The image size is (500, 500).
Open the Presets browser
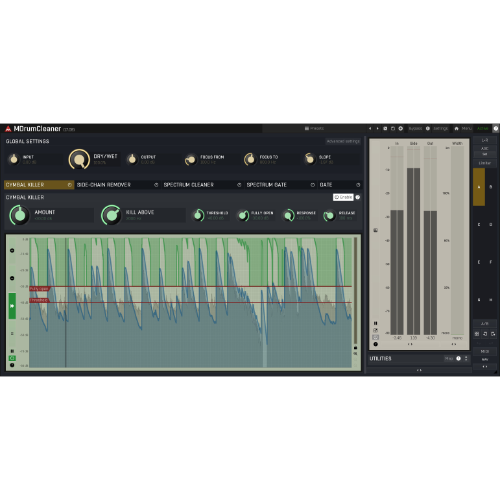[314, 128]
